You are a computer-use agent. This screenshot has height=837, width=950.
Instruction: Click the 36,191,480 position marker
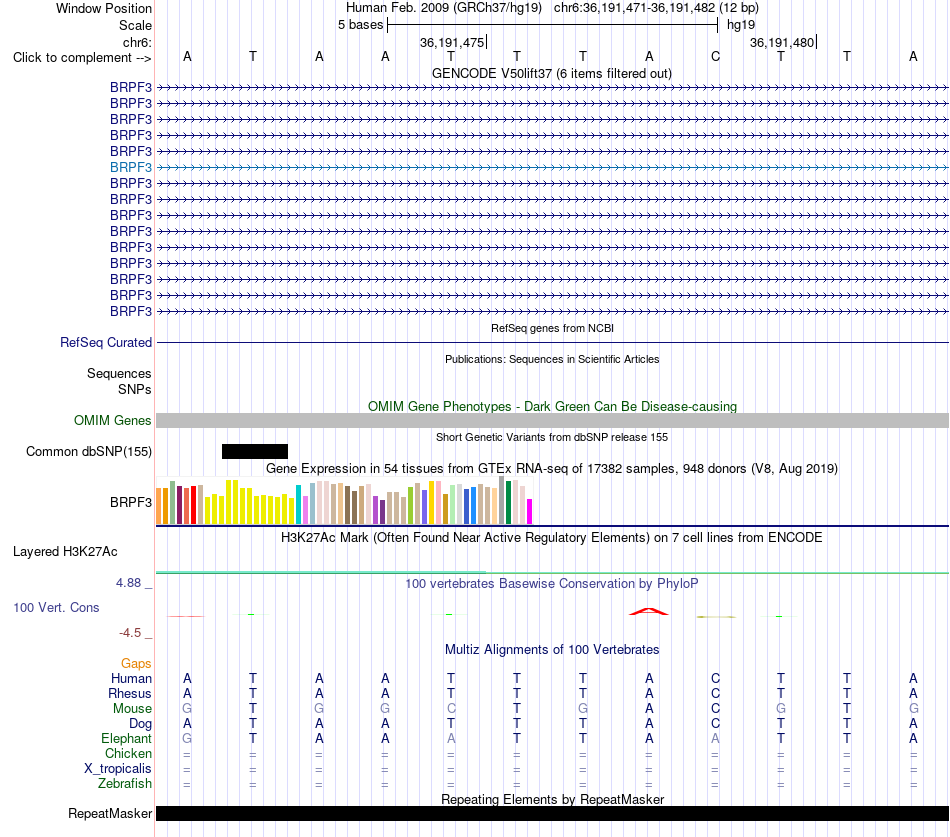(x=782, y=42)
